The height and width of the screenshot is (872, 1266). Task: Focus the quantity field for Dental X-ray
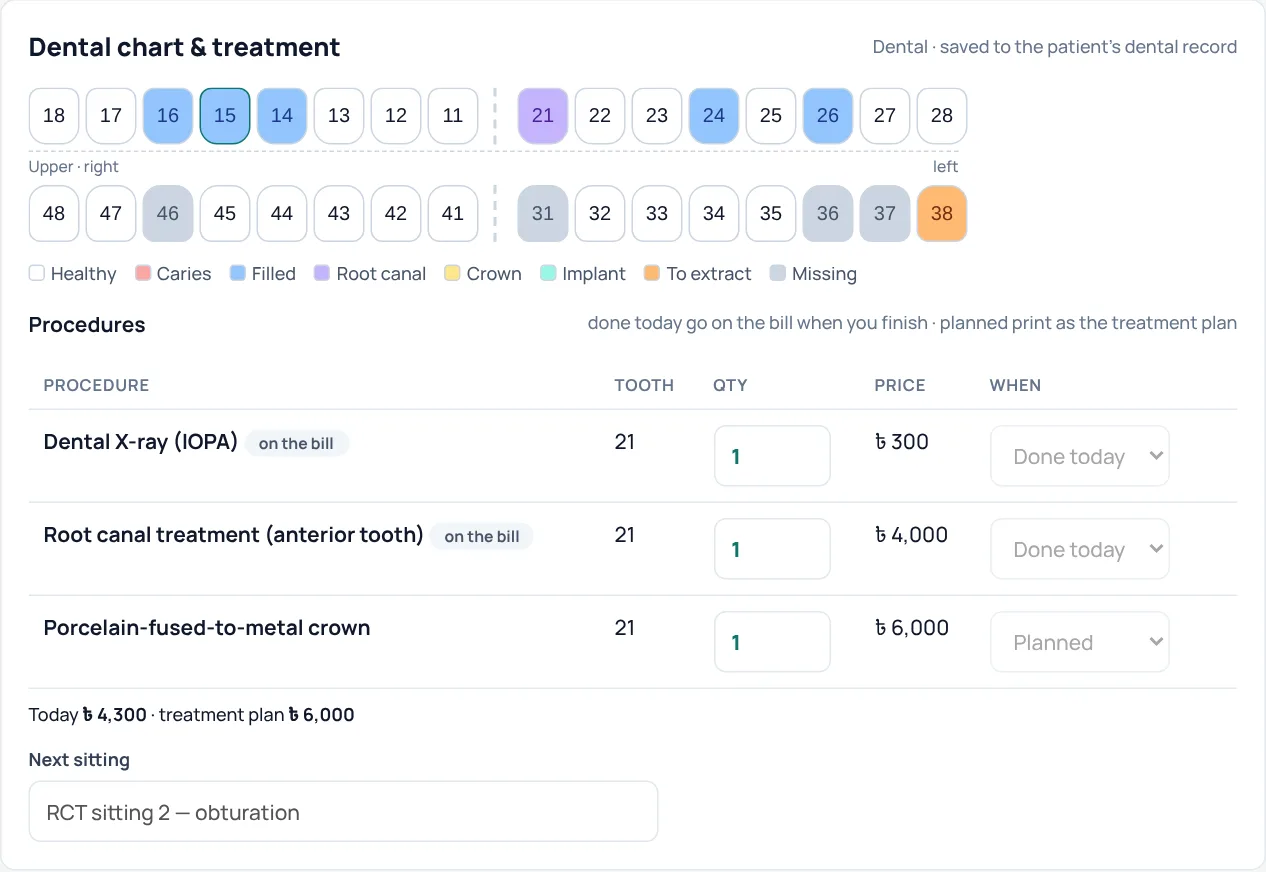point(772,456)
